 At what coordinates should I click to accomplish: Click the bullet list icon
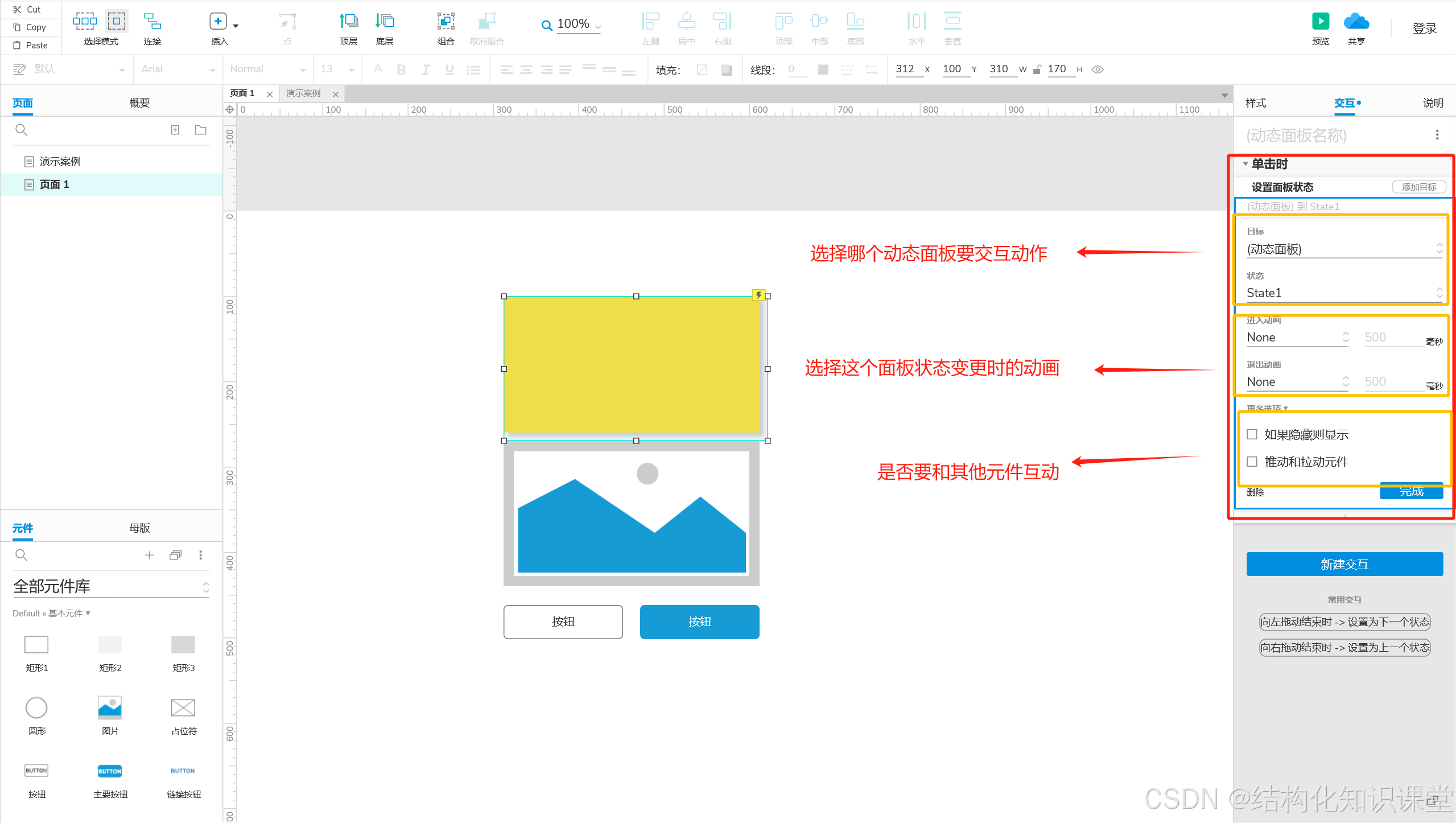pyautogui.click(x=473, y=69)
